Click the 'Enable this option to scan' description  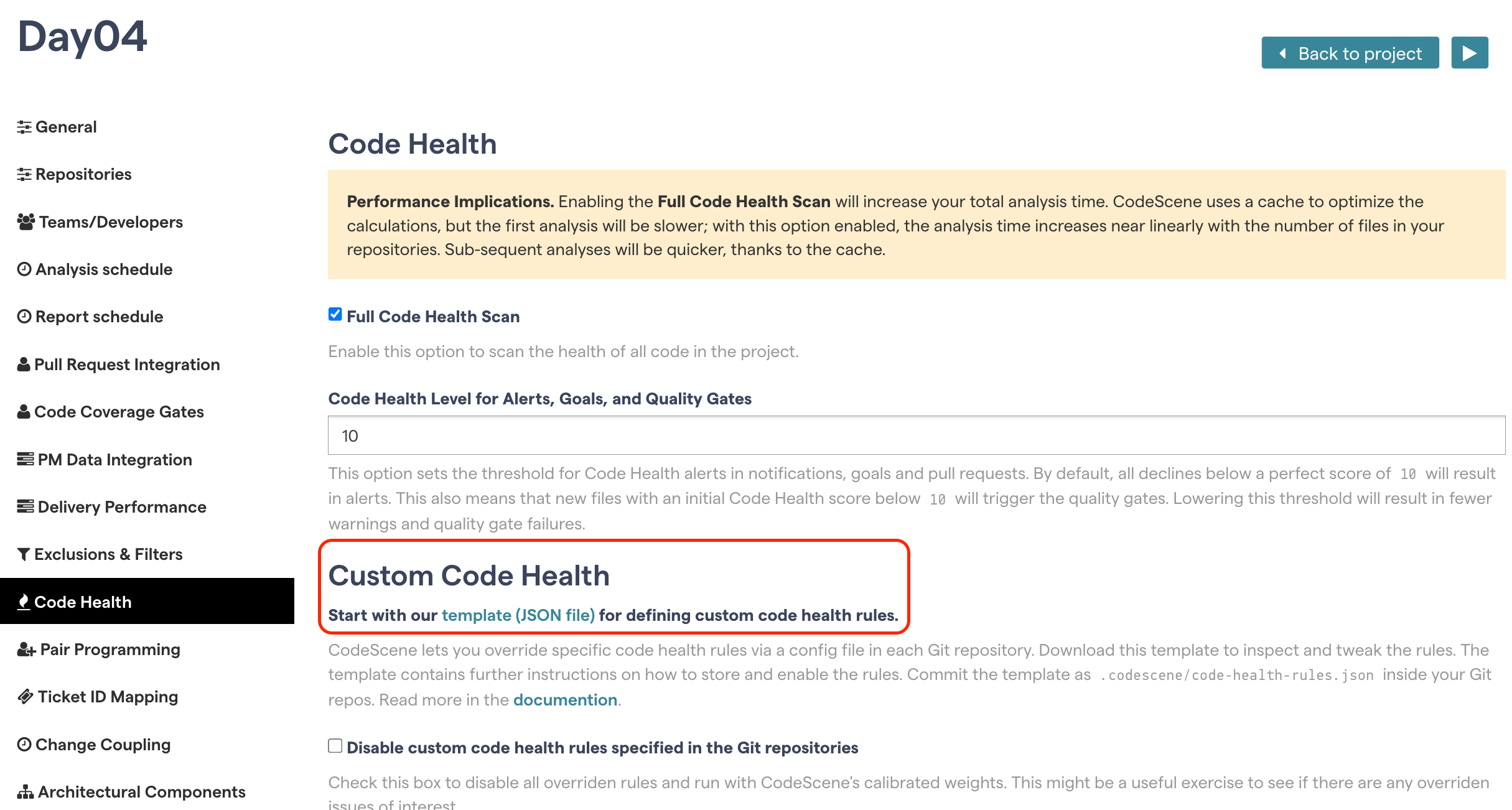point(564,351)
